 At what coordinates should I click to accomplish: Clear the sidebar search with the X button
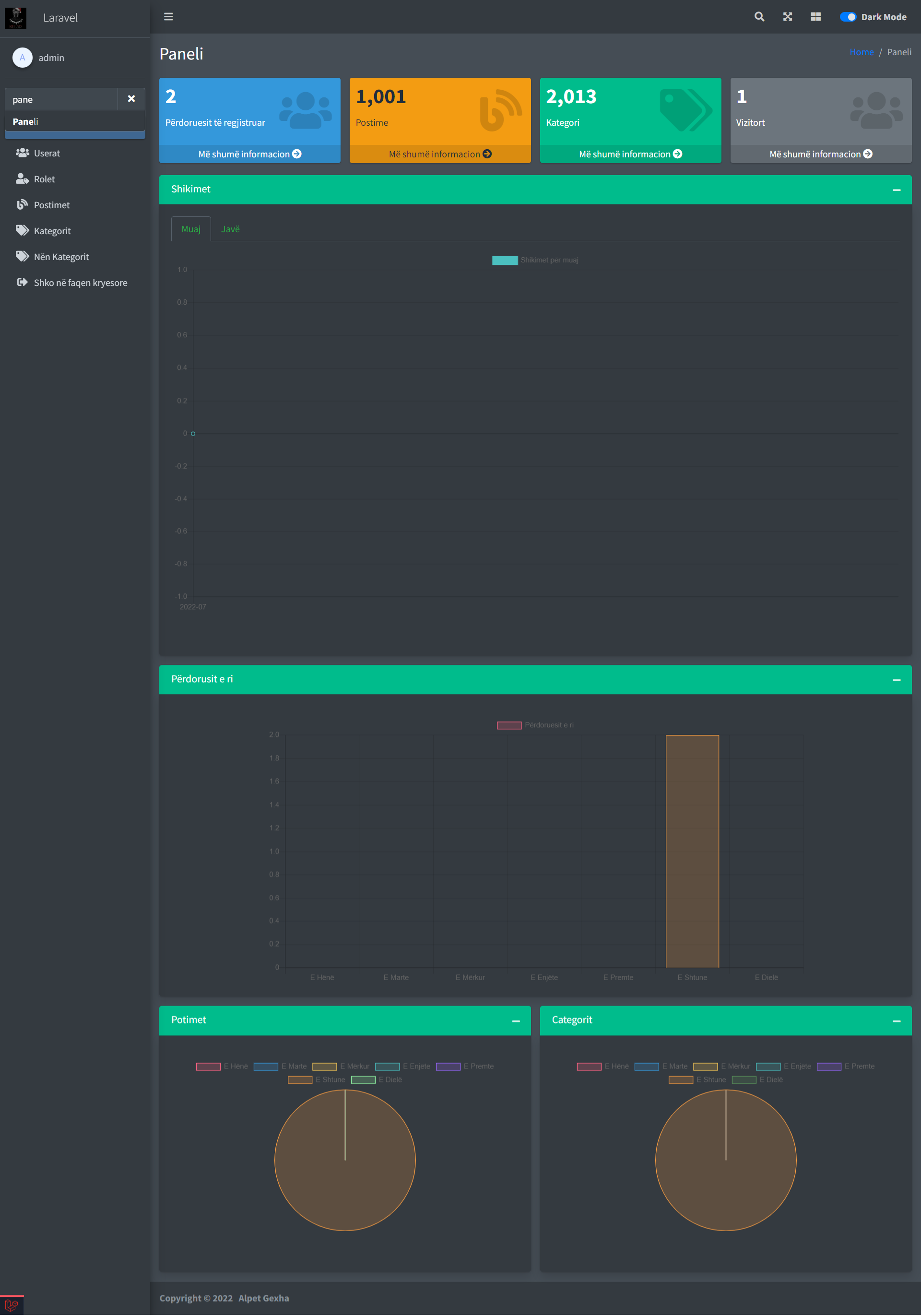(131, 98)
